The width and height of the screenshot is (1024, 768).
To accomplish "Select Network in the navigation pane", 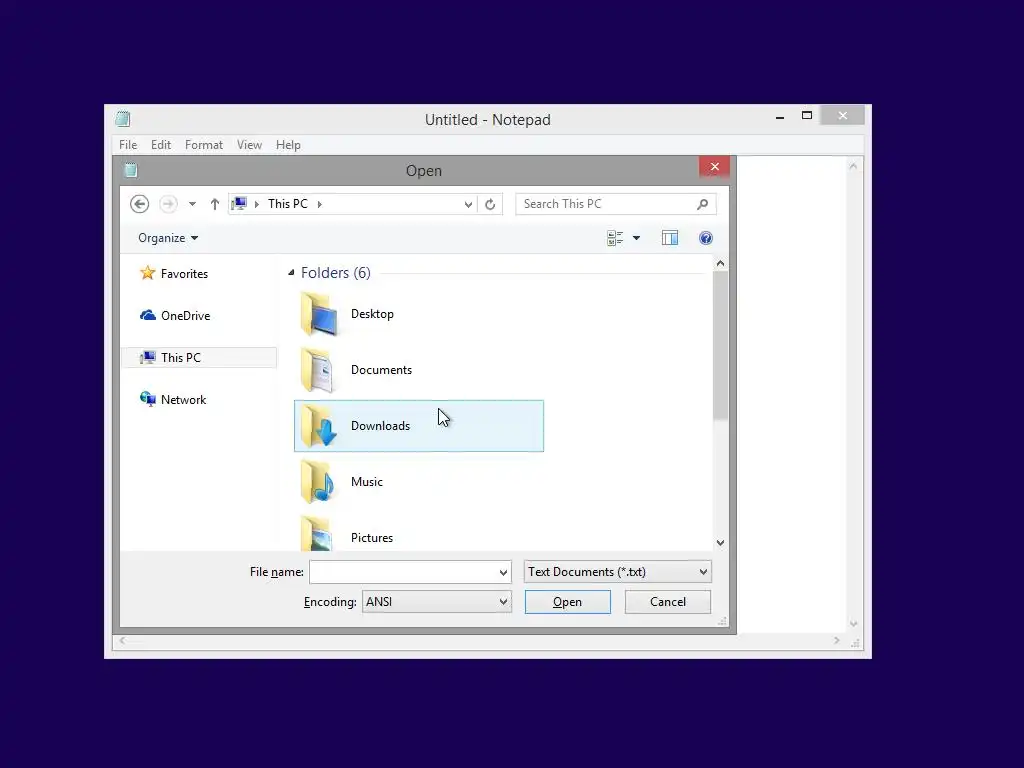I will pos(184,400).
